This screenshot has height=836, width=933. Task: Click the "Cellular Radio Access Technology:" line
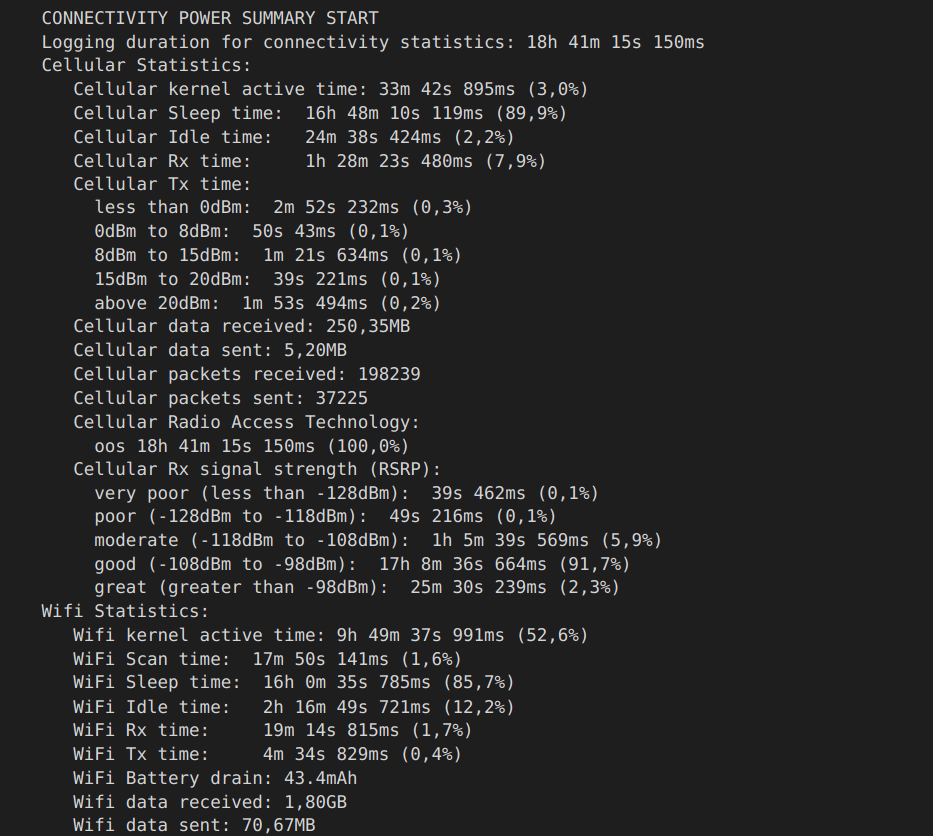pyautogui.click(x=246, y=422)
